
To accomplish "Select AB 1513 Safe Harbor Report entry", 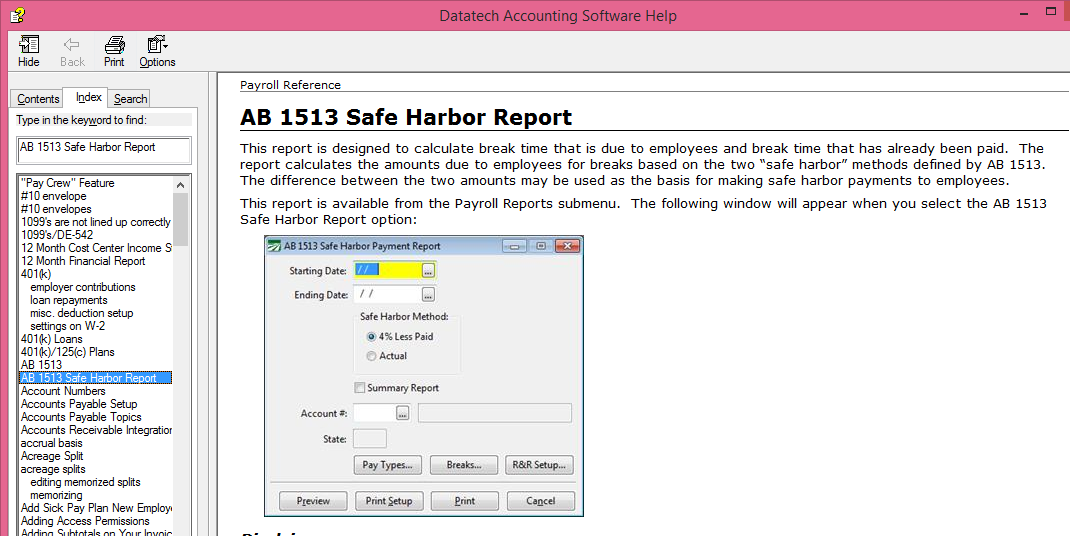I will (x=96, y=378).
